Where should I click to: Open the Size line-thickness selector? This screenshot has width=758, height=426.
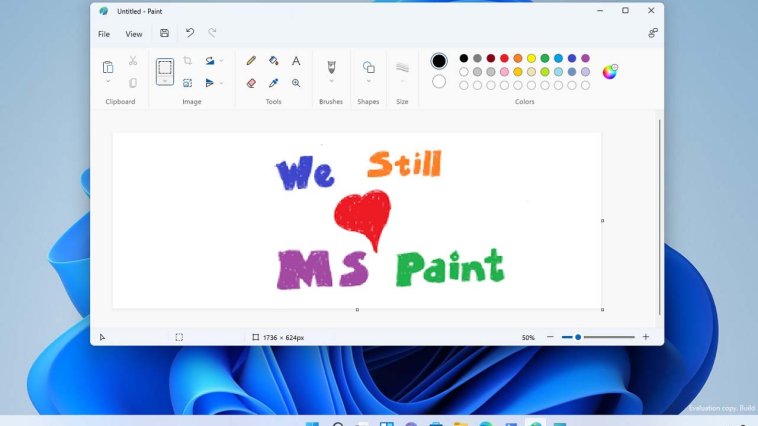[x=402, y=67]
